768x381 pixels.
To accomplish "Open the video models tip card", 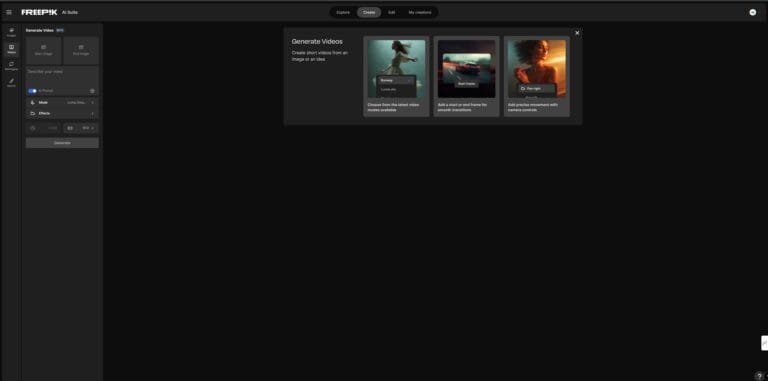I will tap(396, 76).
